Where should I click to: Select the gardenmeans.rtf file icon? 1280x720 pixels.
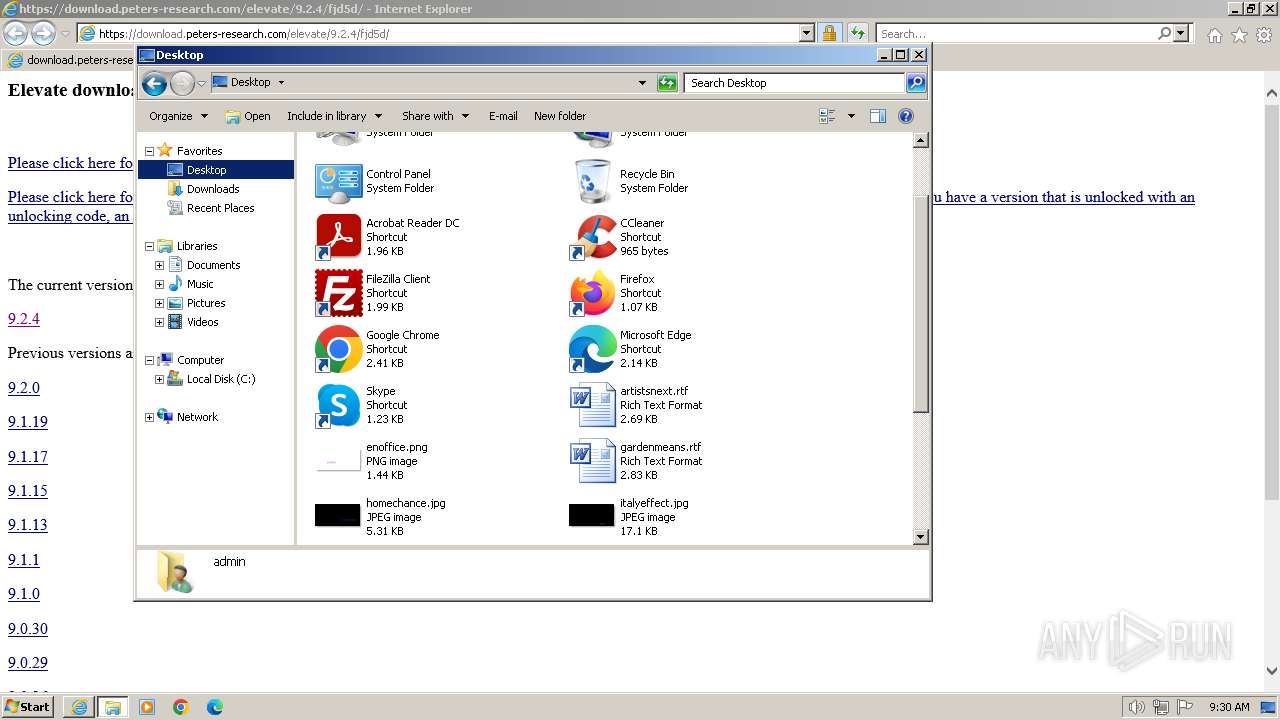pyautogui.click(x=592, y=461)
